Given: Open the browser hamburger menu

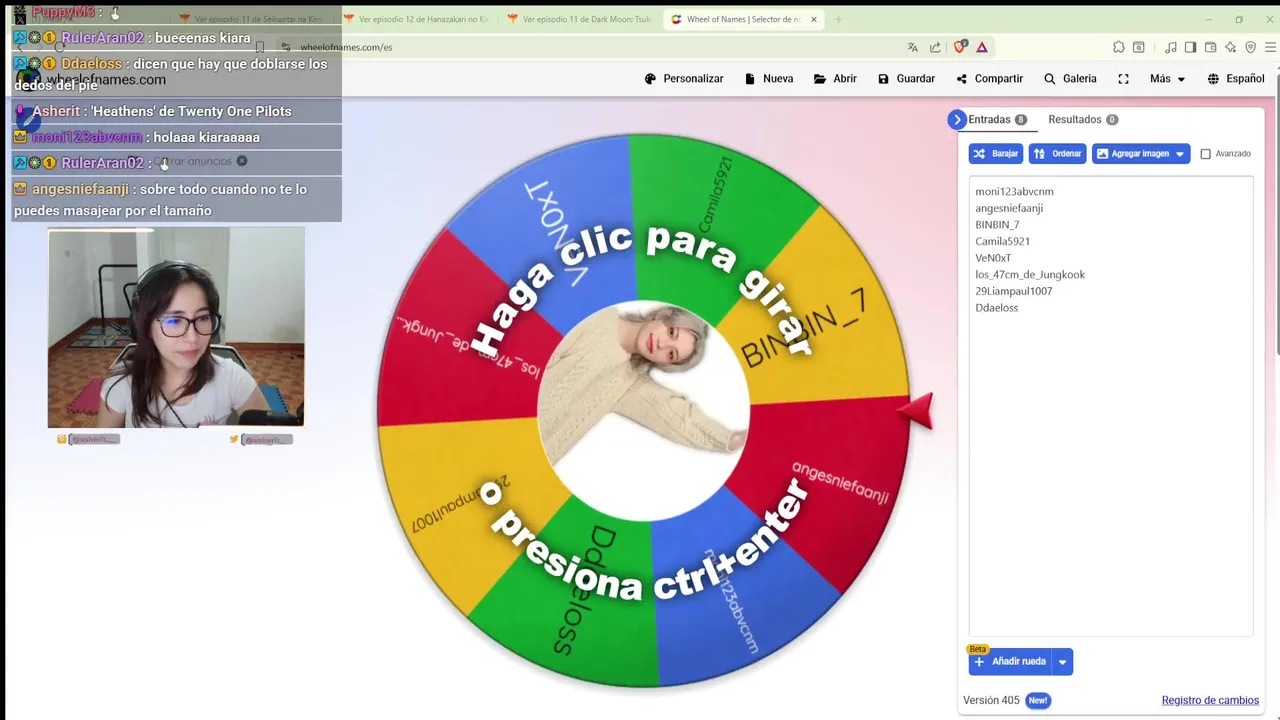Looking at the screenshot, I should pos(1271,47).
